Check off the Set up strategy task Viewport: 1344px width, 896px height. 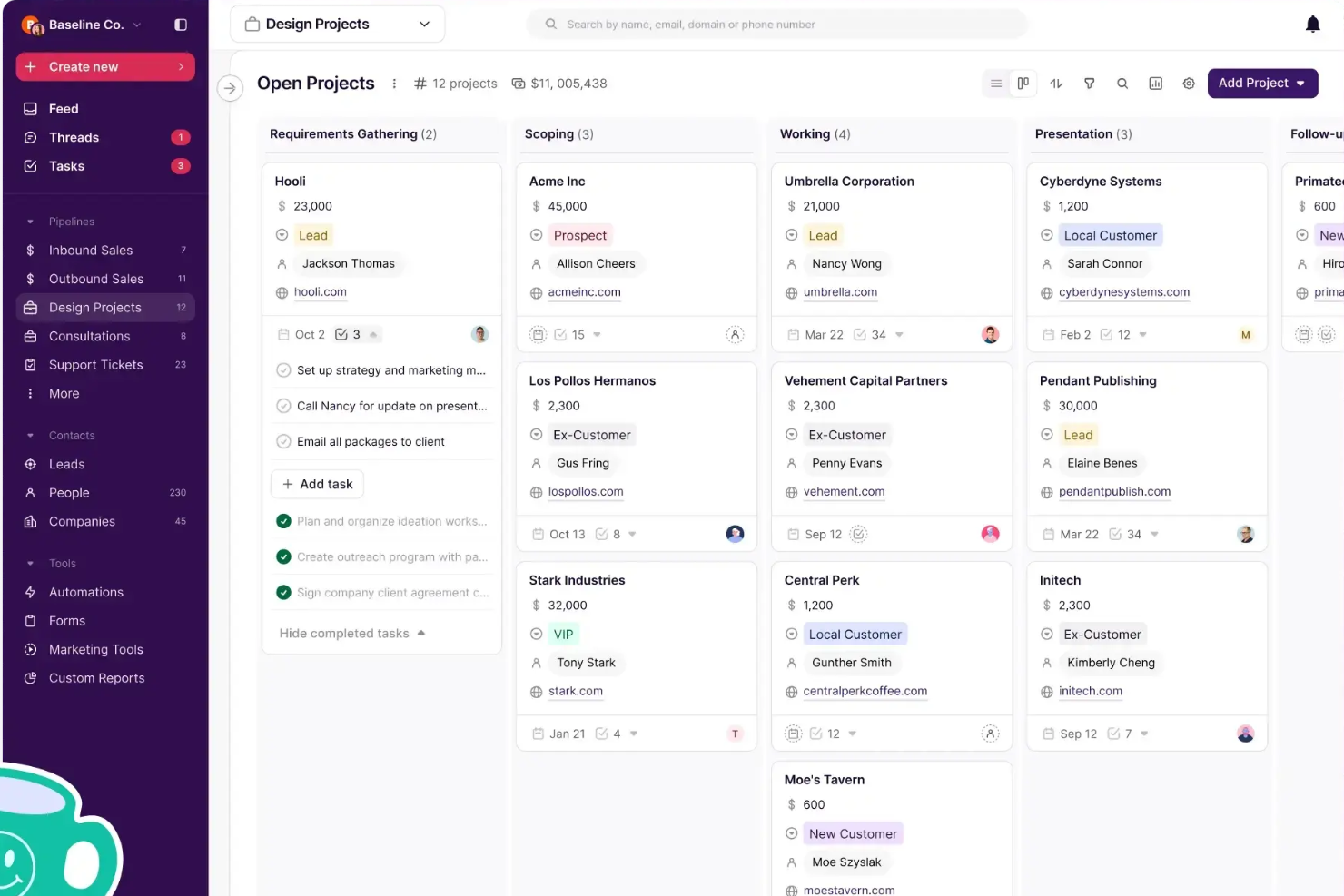[282, 369]
